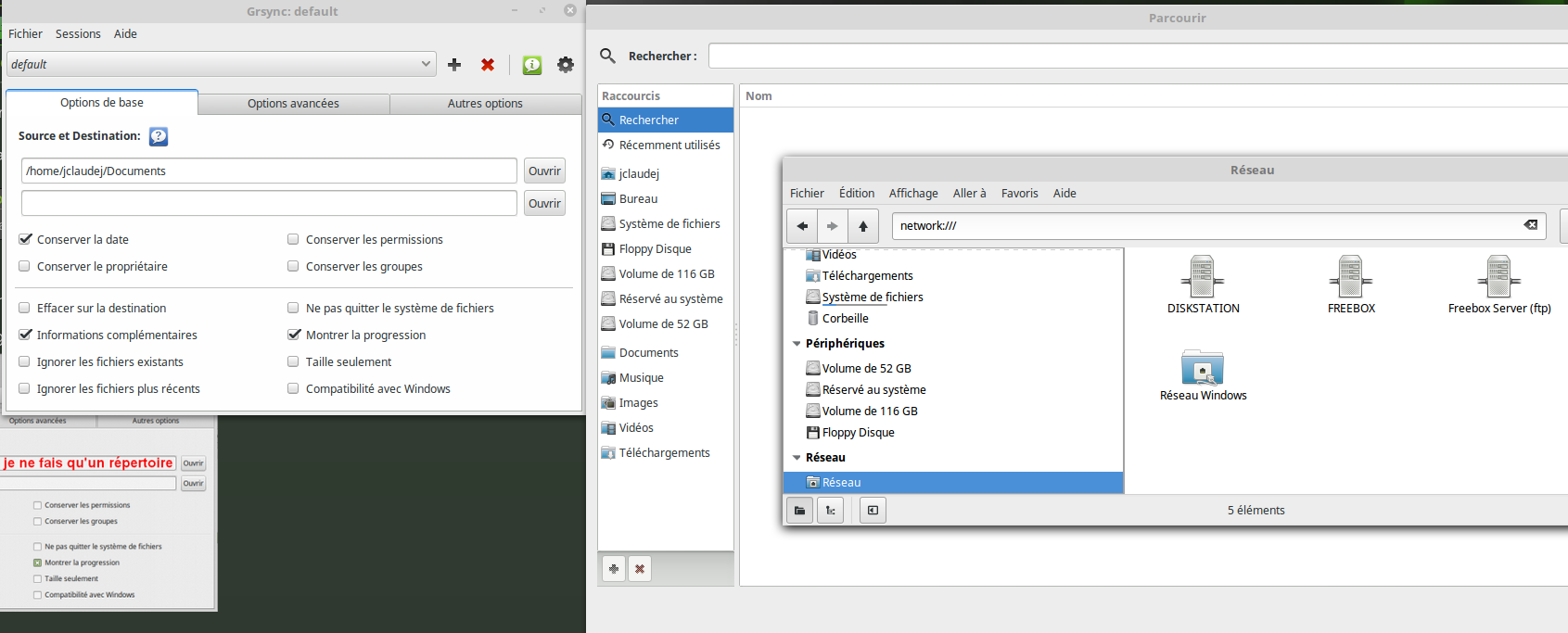The width and height of the screenshot is (1568, 633).
Task: Click the red delete session icon
Action: click(x=488, y=64)
